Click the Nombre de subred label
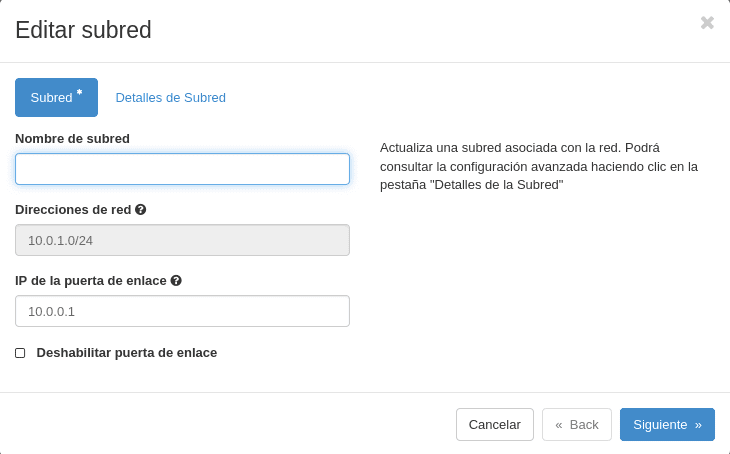This screenshot has height=454, width=730. coord(72,139)
